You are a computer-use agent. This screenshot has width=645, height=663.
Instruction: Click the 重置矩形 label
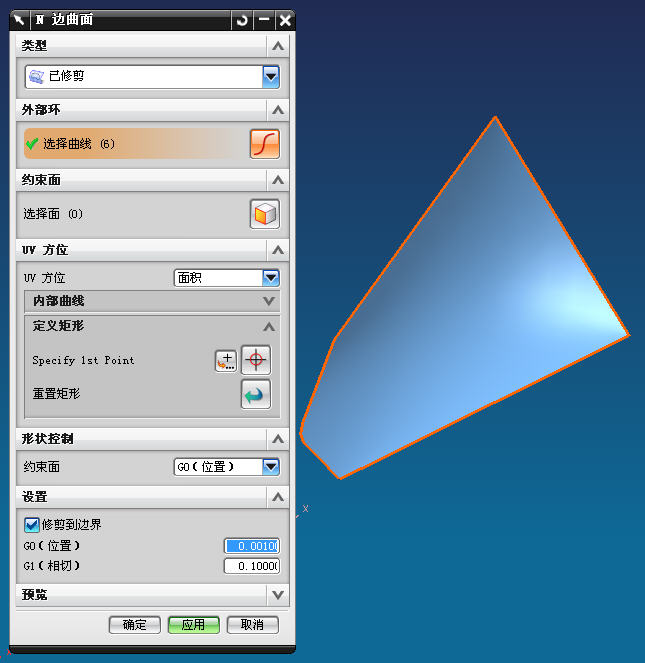click(x=56, y=394)
